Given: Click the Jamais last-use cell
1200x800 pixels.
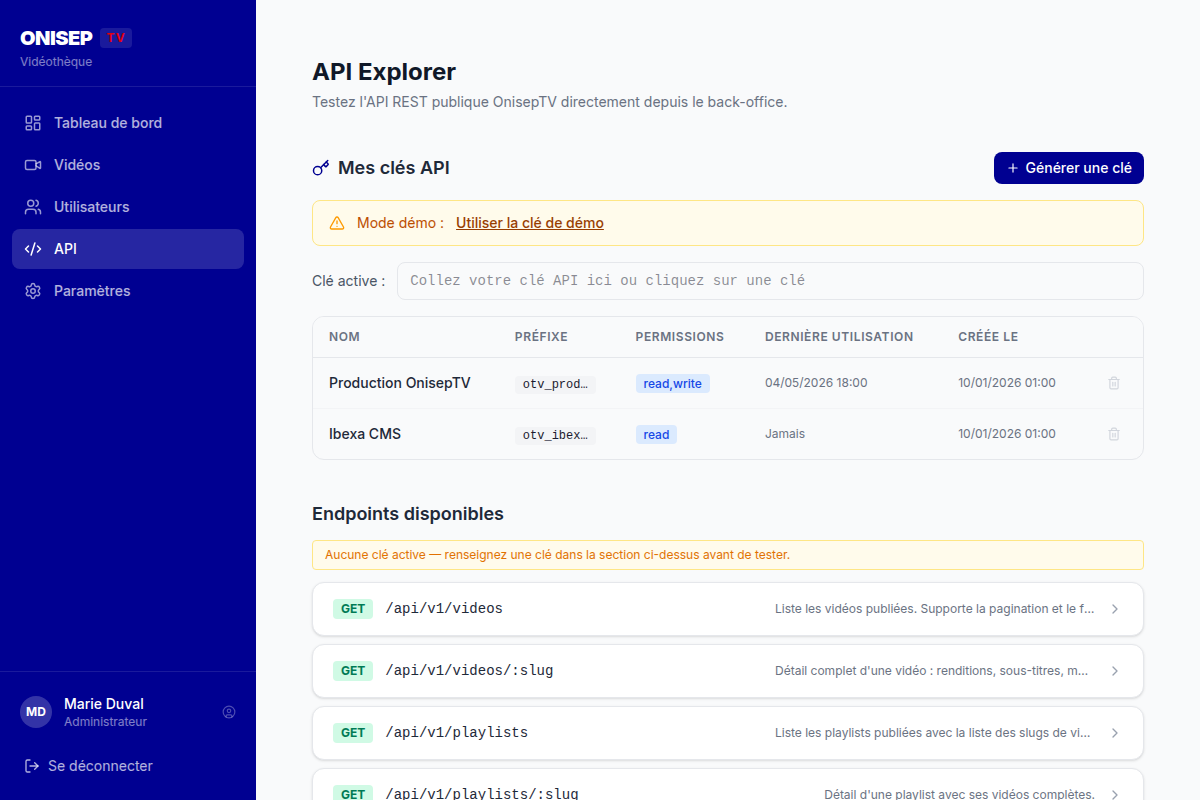Looking at the screenshot, I should point(785,434).
